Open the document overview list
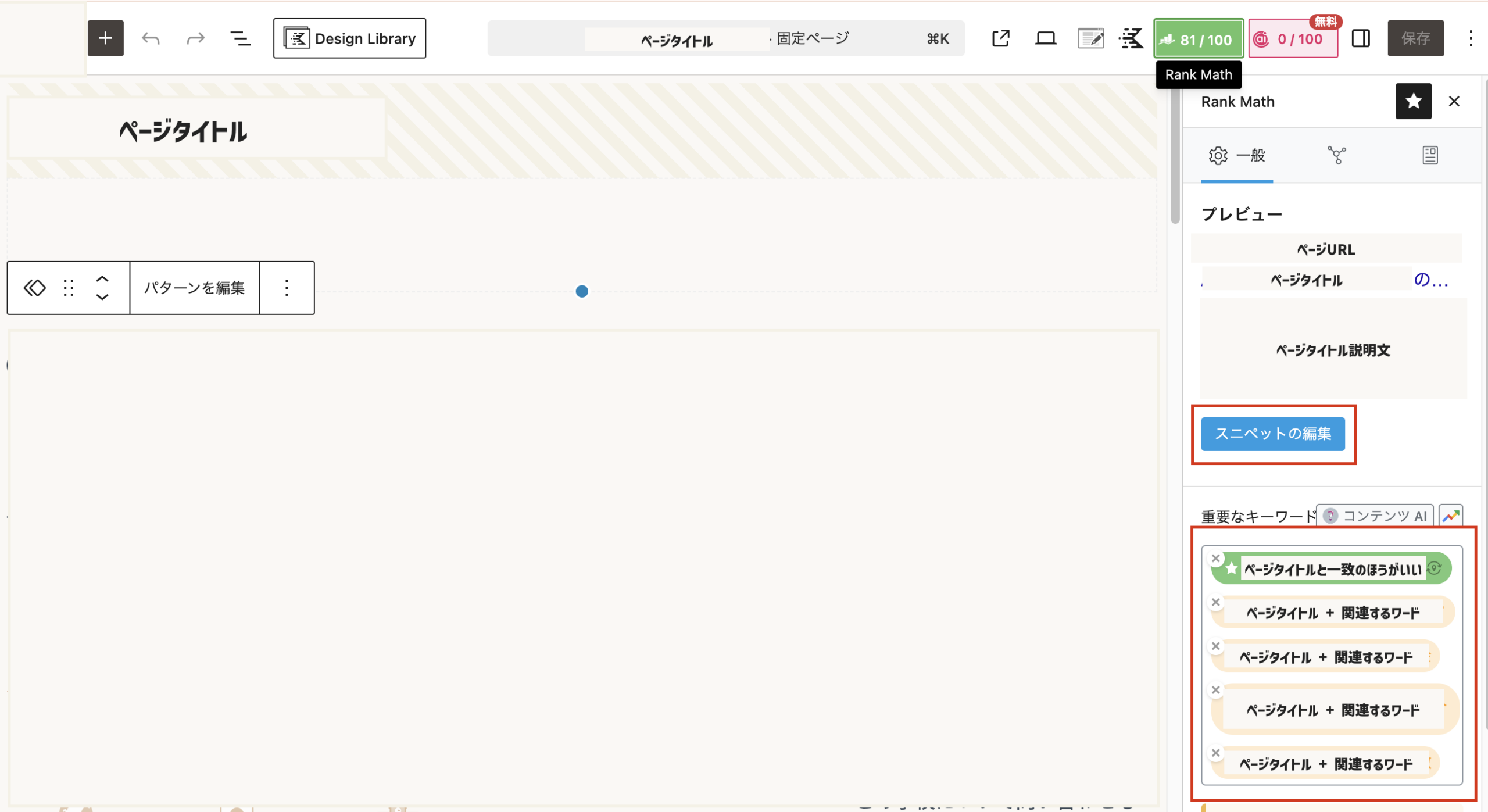This screenshot has height=812, width=1488. [240, 38]
